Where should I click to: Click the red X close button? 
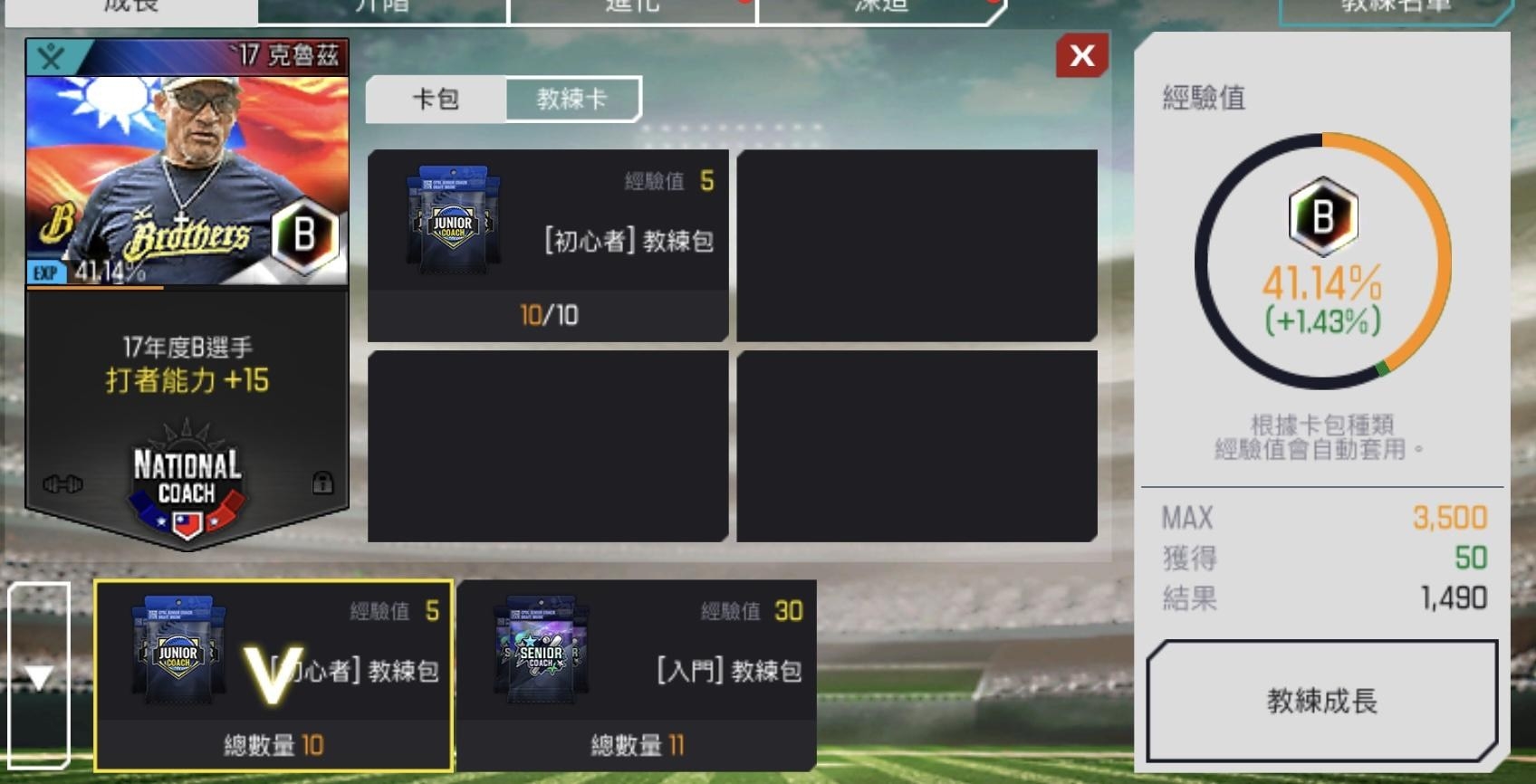point(1082,56)
